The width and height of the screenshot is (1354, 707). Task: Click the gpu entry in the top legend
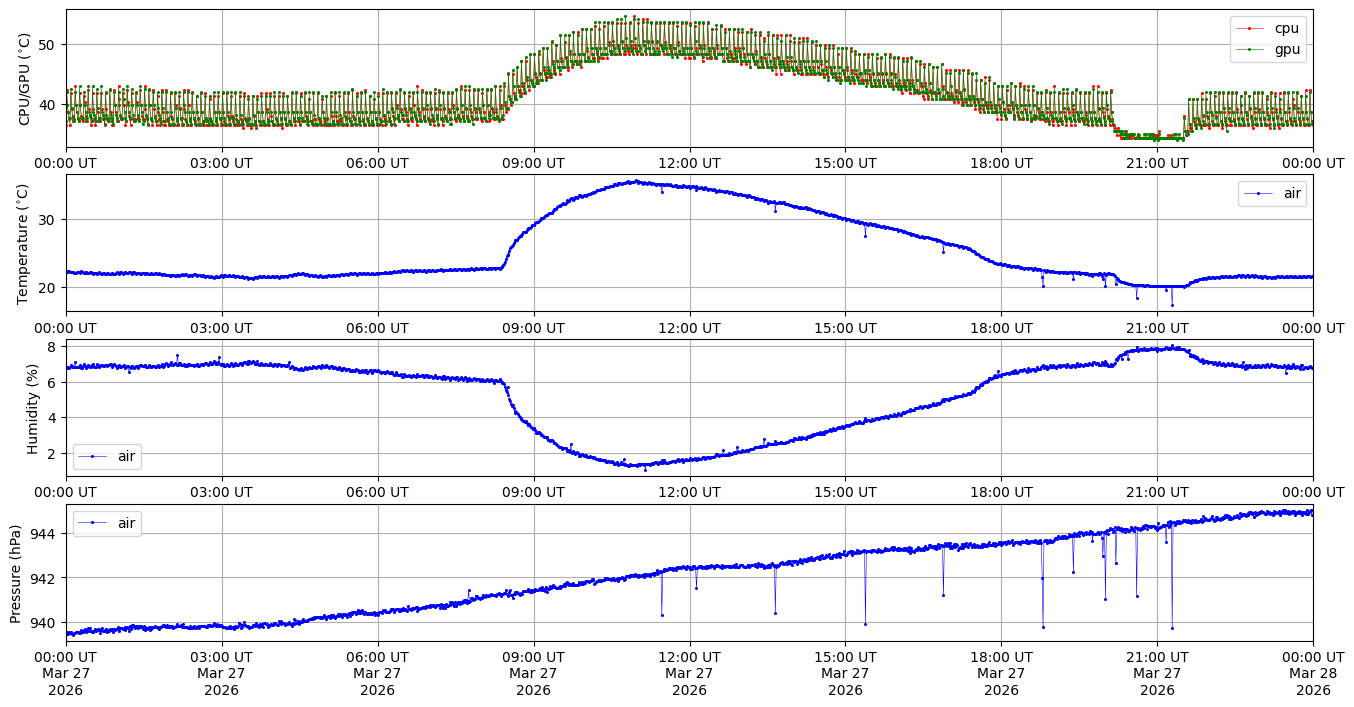[1286, 48]
